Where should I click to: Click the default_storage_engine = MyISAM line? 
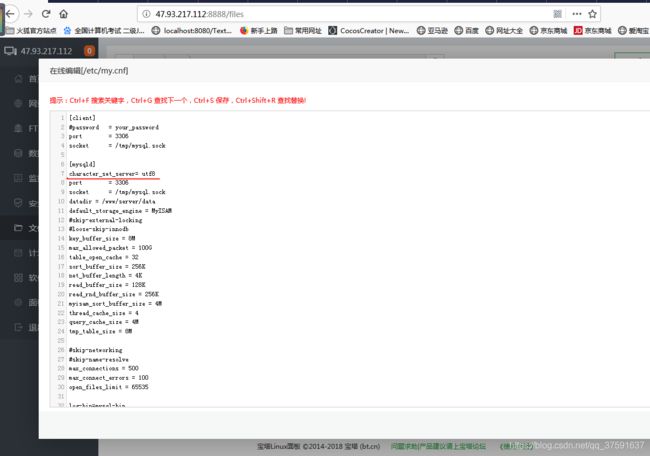(x=120, y=211)
